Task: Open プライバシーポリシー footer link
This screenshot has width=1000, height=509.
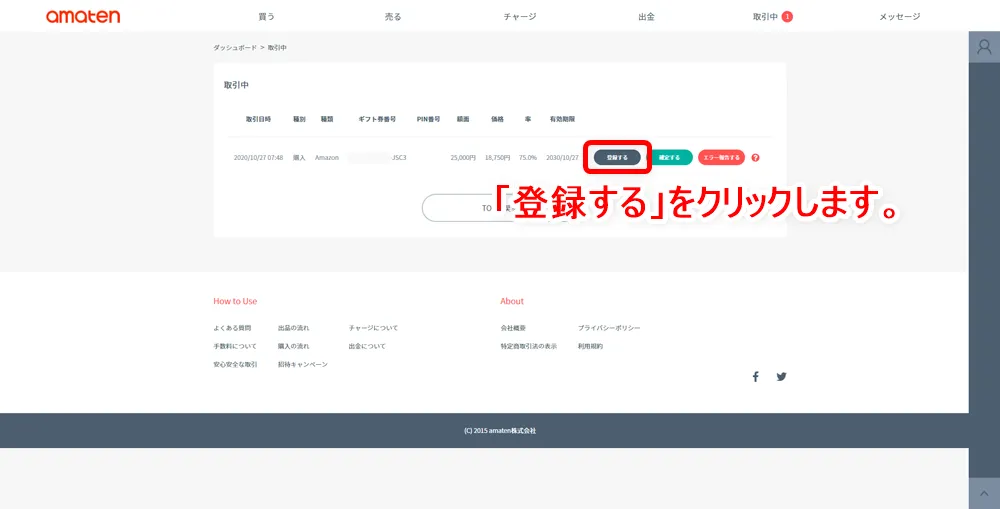Action: pyautogui.click(x=609, y=328)
